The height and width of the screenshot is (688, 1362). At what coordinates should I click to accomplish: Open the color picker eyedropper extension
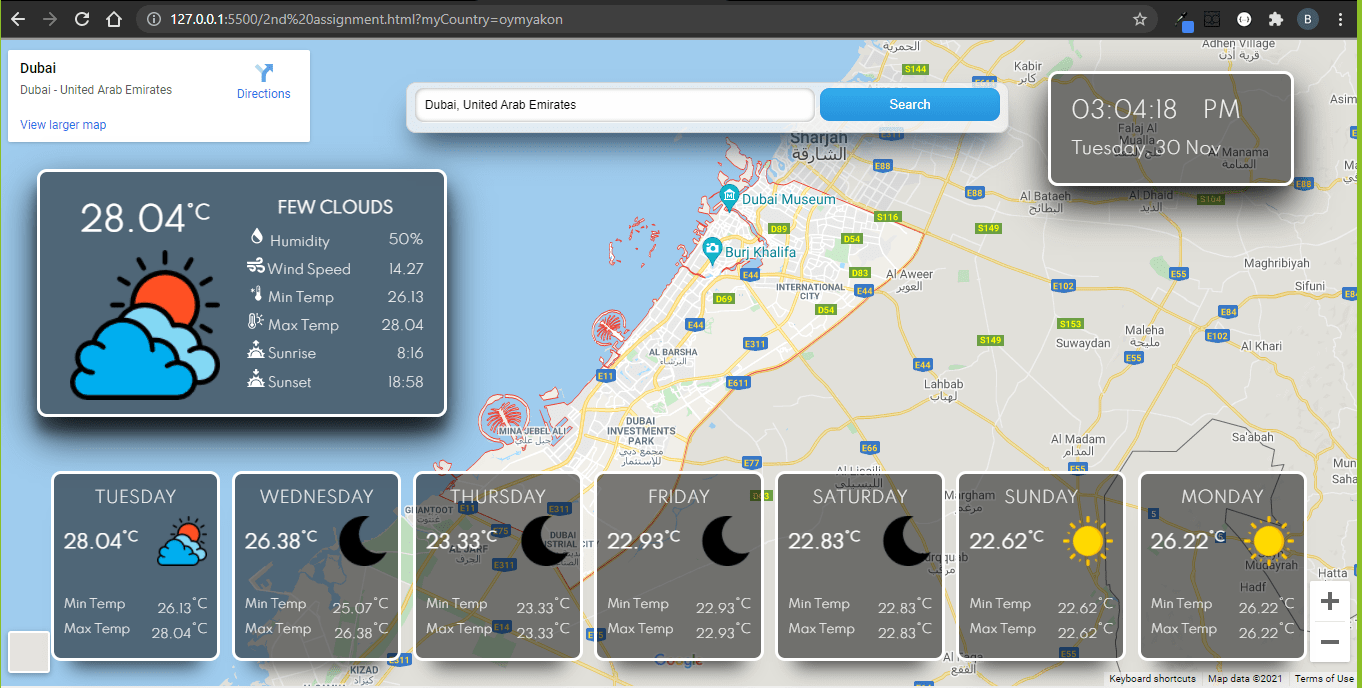[1183, 20]
